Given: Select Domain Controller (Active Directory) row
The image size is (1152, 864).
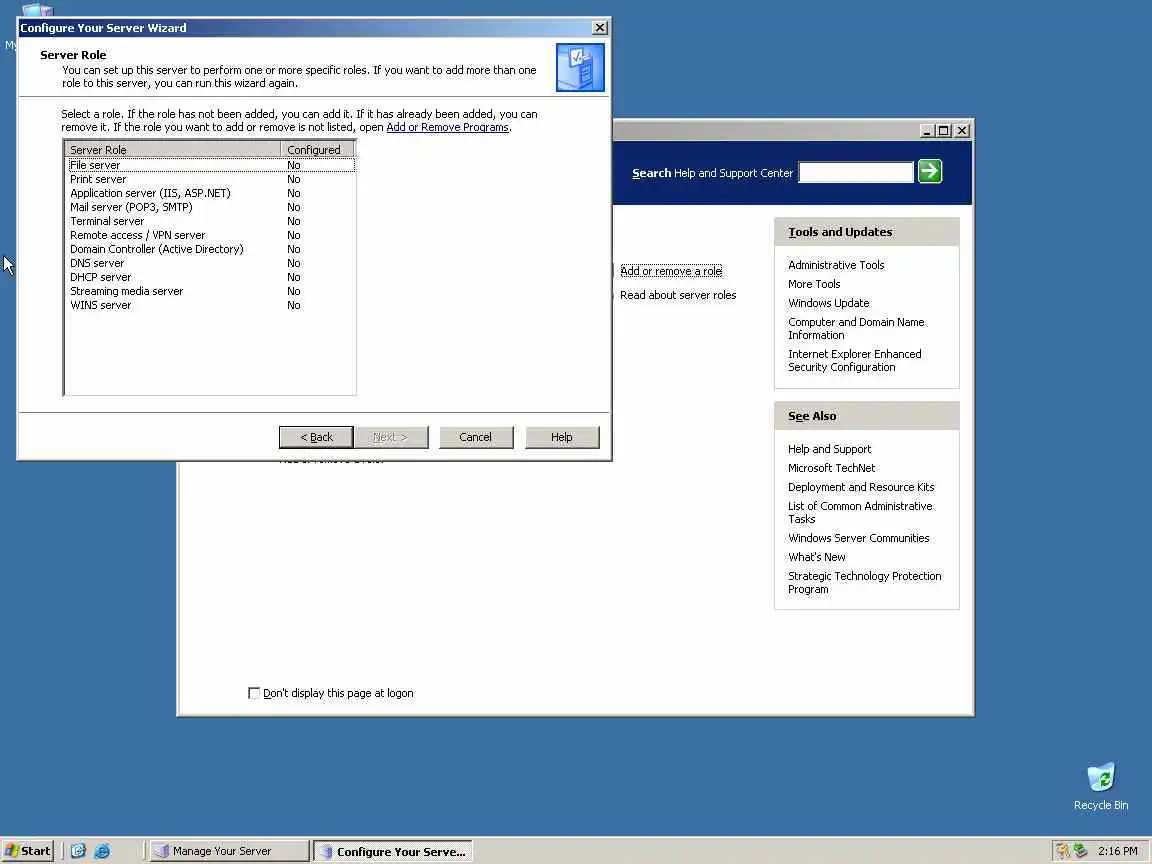Looking at the screenshot, I should [212, 249].
